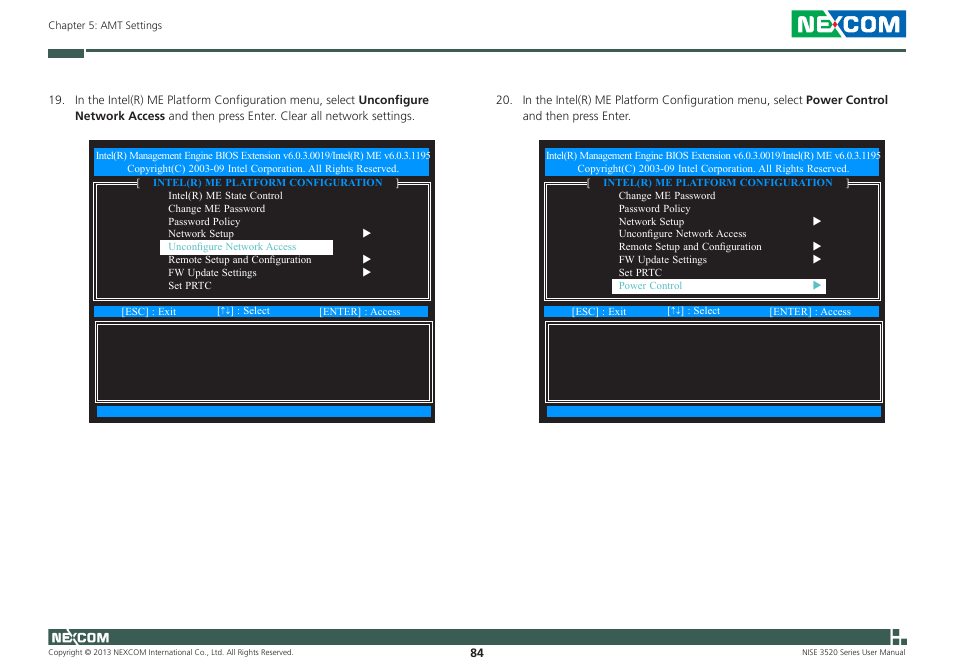Expand Remote Setup arrow in left BIOS screen

point(366,260)
